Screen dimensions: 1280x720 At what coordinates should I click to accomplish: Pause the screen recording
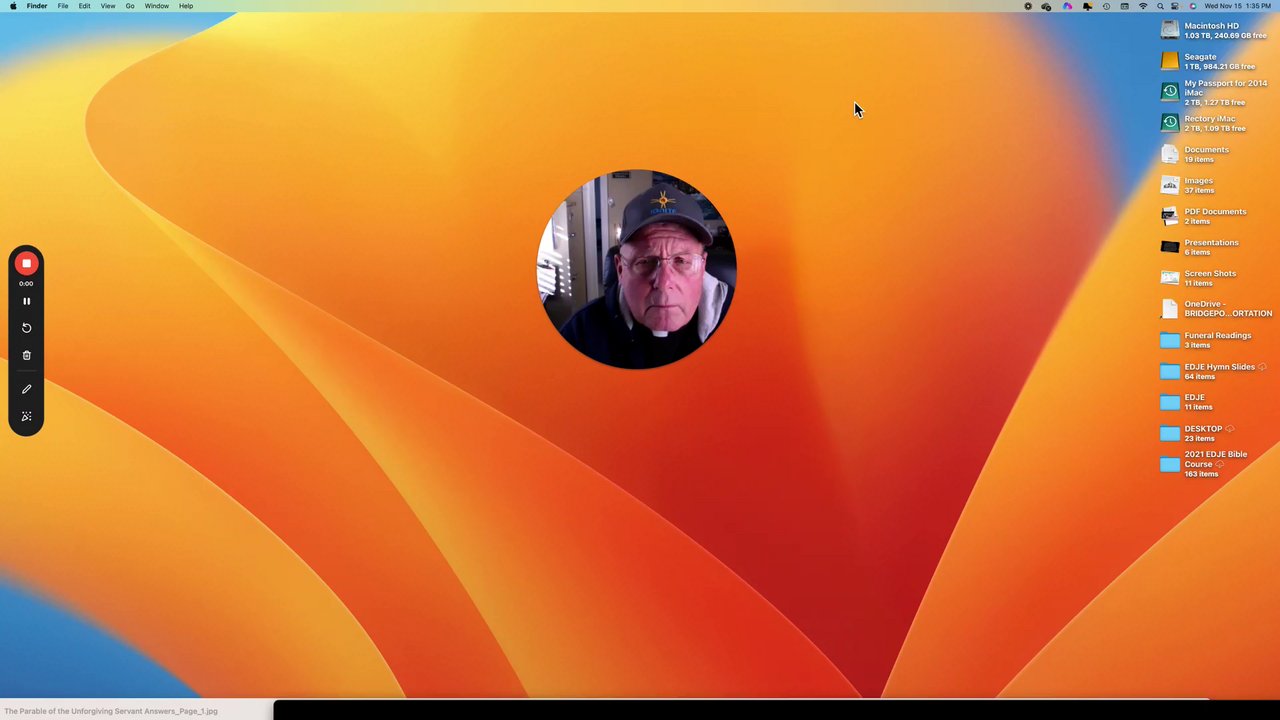(x=26, y=301)
